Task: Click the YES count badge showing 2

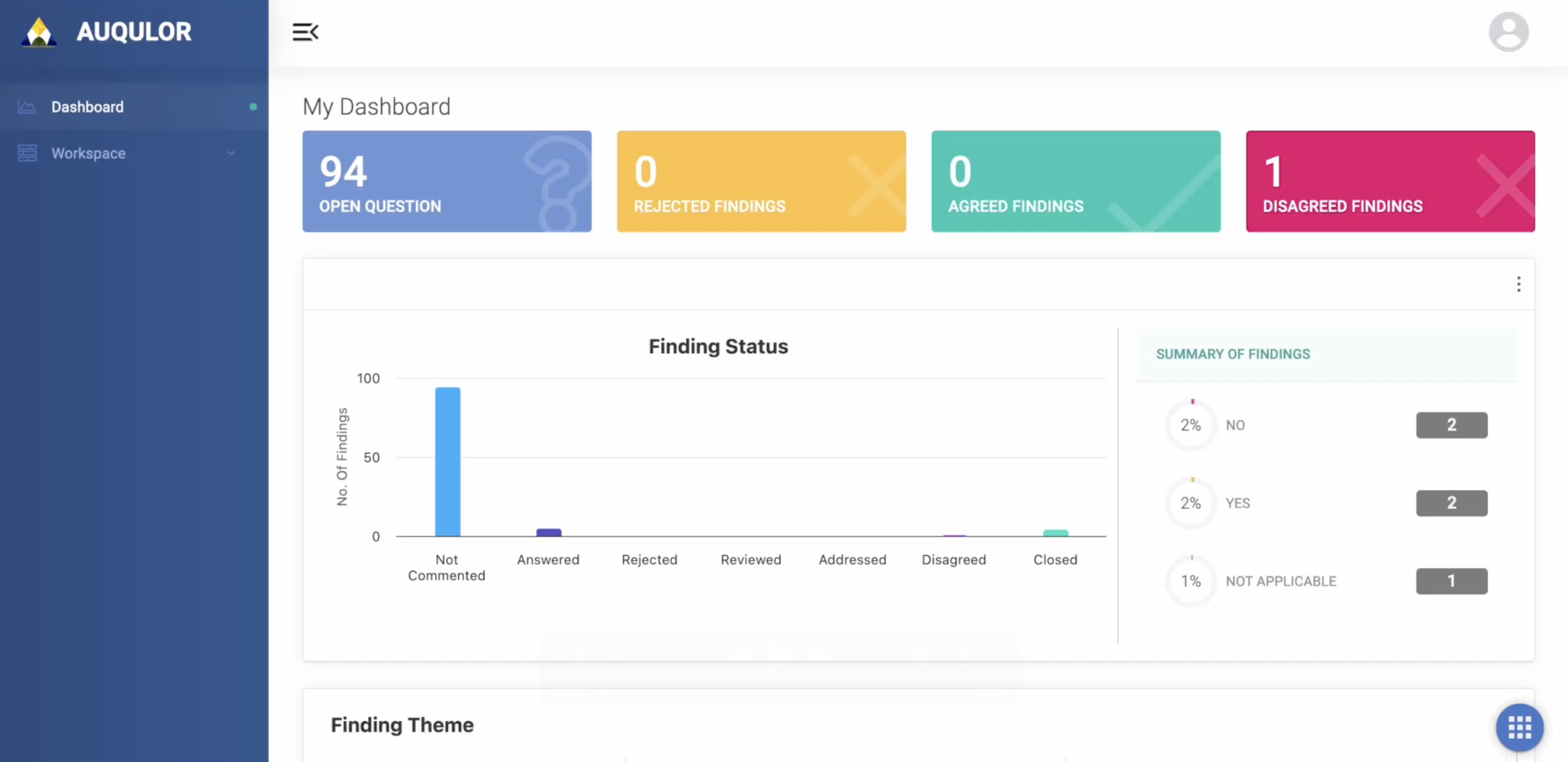Action: click(1451, 503)
